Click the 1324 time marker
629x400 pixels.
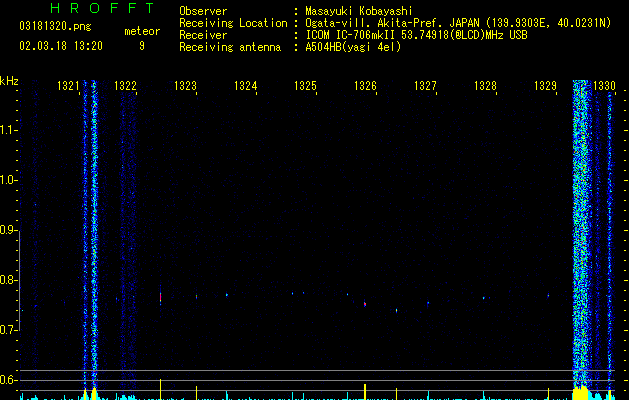(246, 86)
